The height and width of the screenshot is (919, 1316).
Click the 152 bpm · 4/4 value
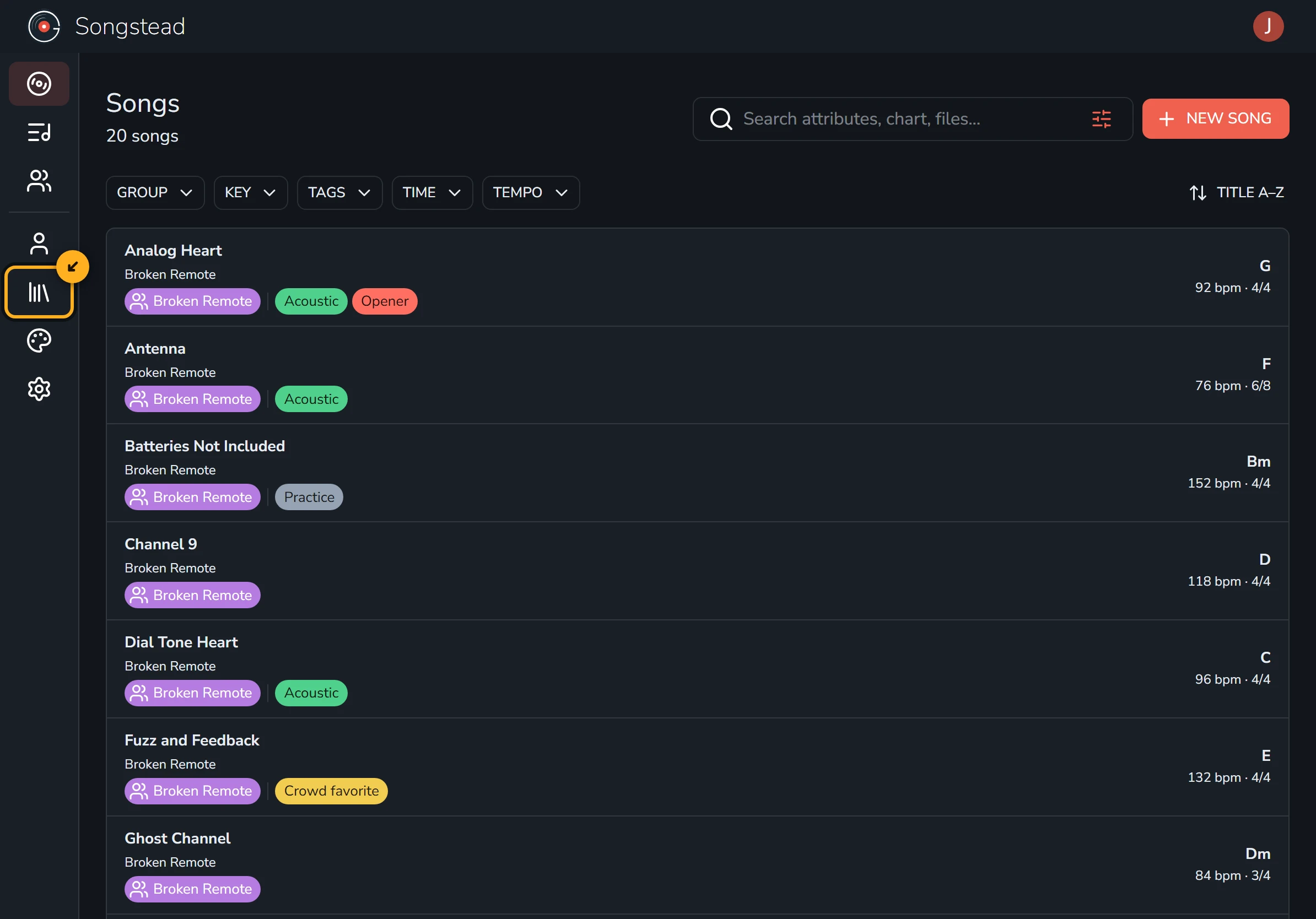click(1229, 483)
